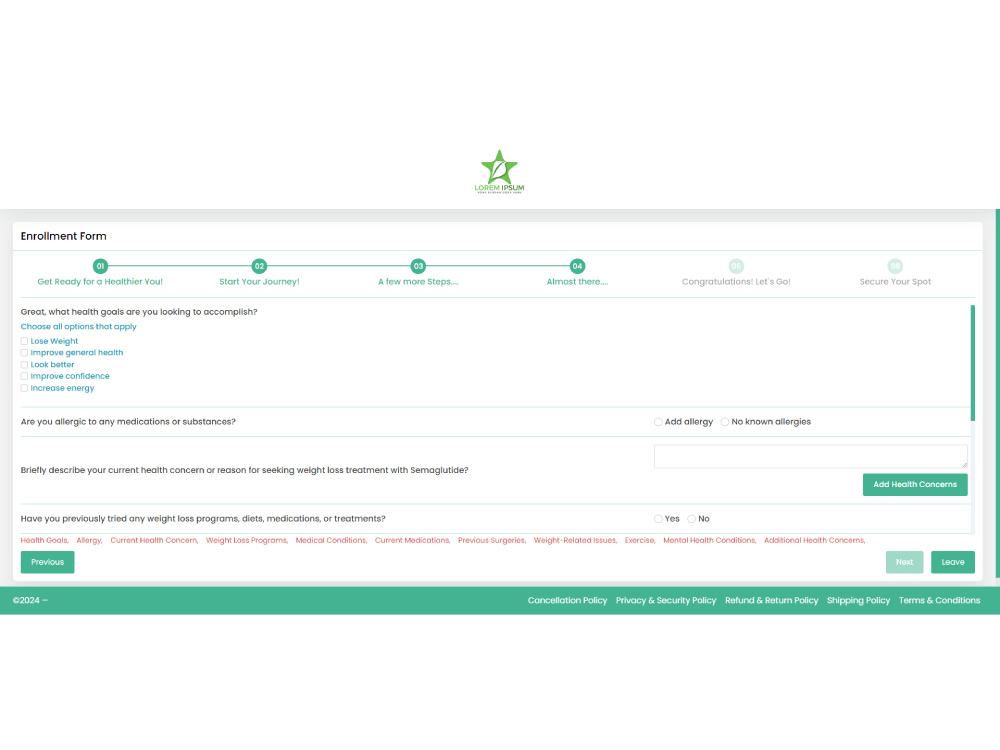This screenshot has height=750, width=1000.
Task: Click the red Medical Conditions text
Action: tap(331, 540)
